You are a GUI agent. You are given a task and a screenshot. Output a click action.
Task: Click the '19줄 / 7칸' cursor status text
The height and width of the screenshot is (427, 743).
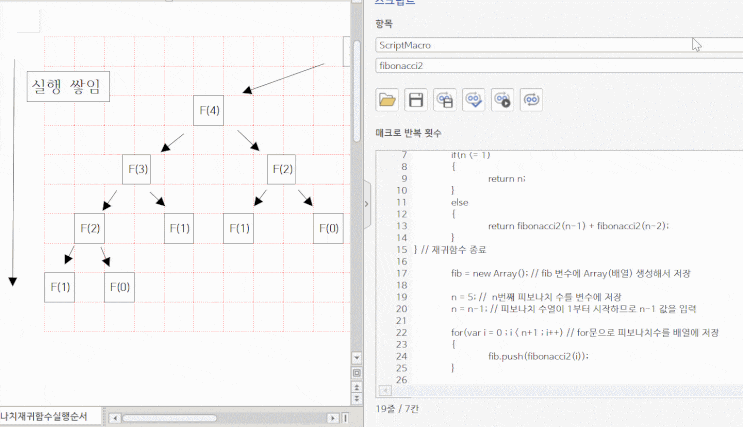397,409
